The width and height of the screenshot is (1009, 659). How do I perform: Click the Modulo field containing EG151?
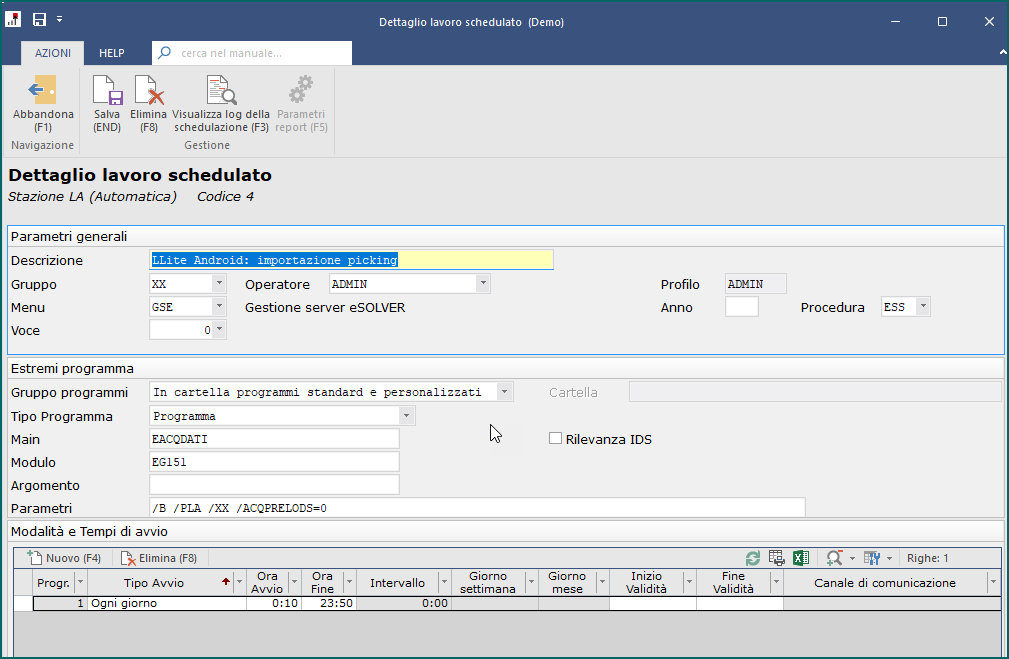point(274,462)
